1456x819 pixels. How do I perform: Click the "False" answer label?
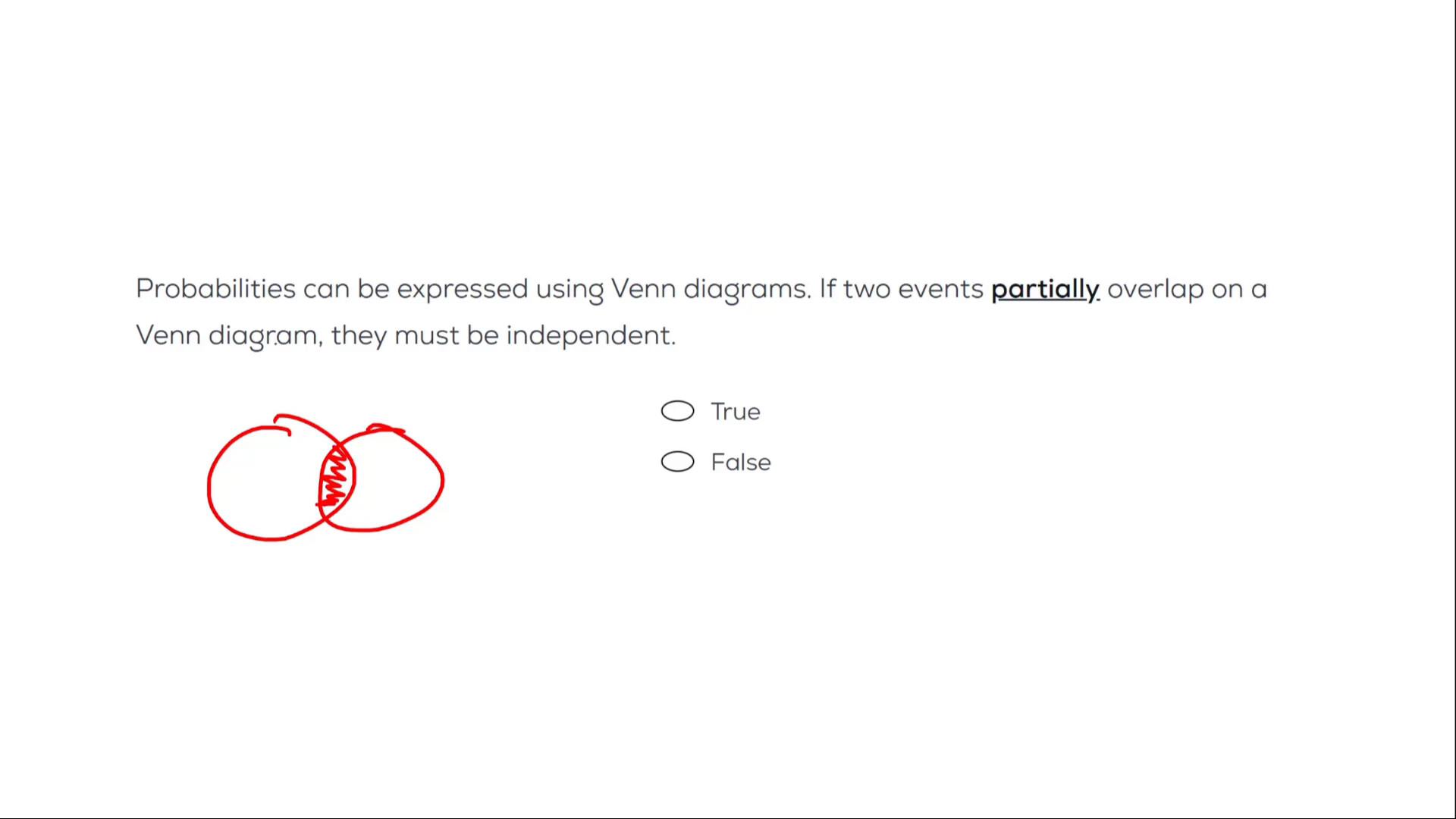pyautogui.click(x=740, y=463)
